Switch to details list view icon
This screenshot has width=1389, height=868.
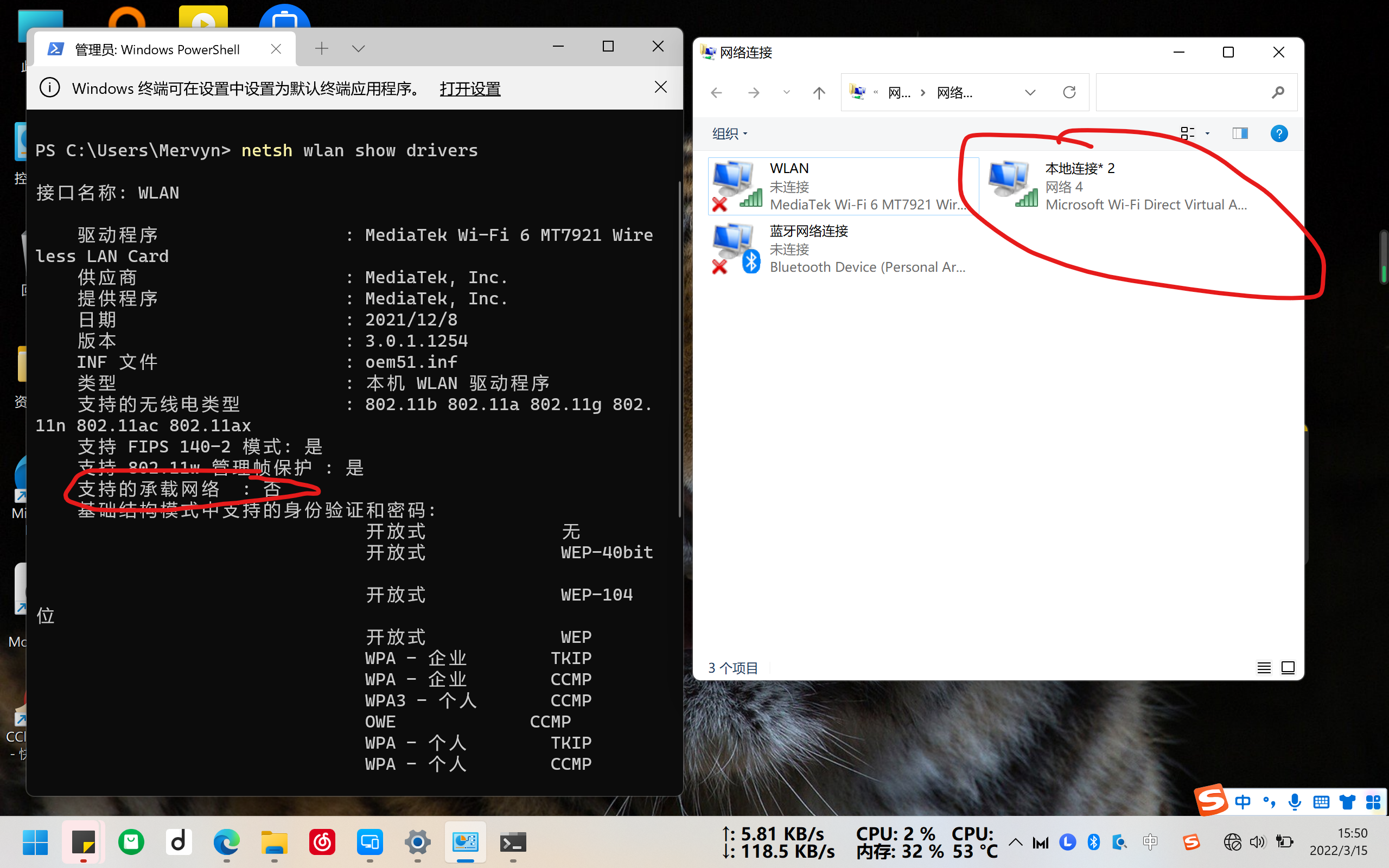coord(1263,668)
